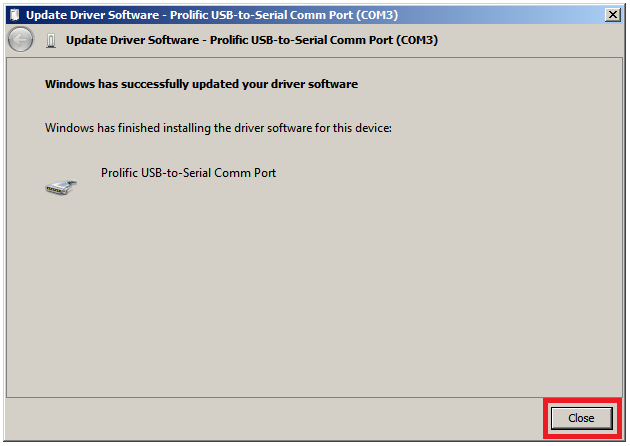Click the 'Update Driver Software' header title text
Screen dimensions: 630x446
(252, 40)
